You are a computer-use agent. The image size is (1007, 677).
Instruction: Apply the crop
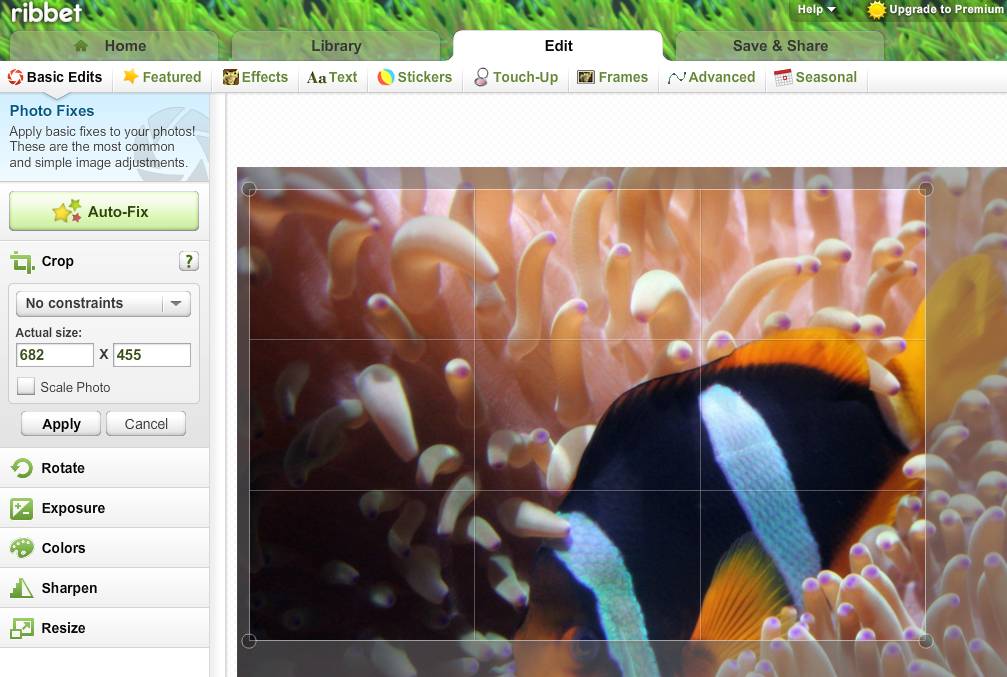click(61, 424)
